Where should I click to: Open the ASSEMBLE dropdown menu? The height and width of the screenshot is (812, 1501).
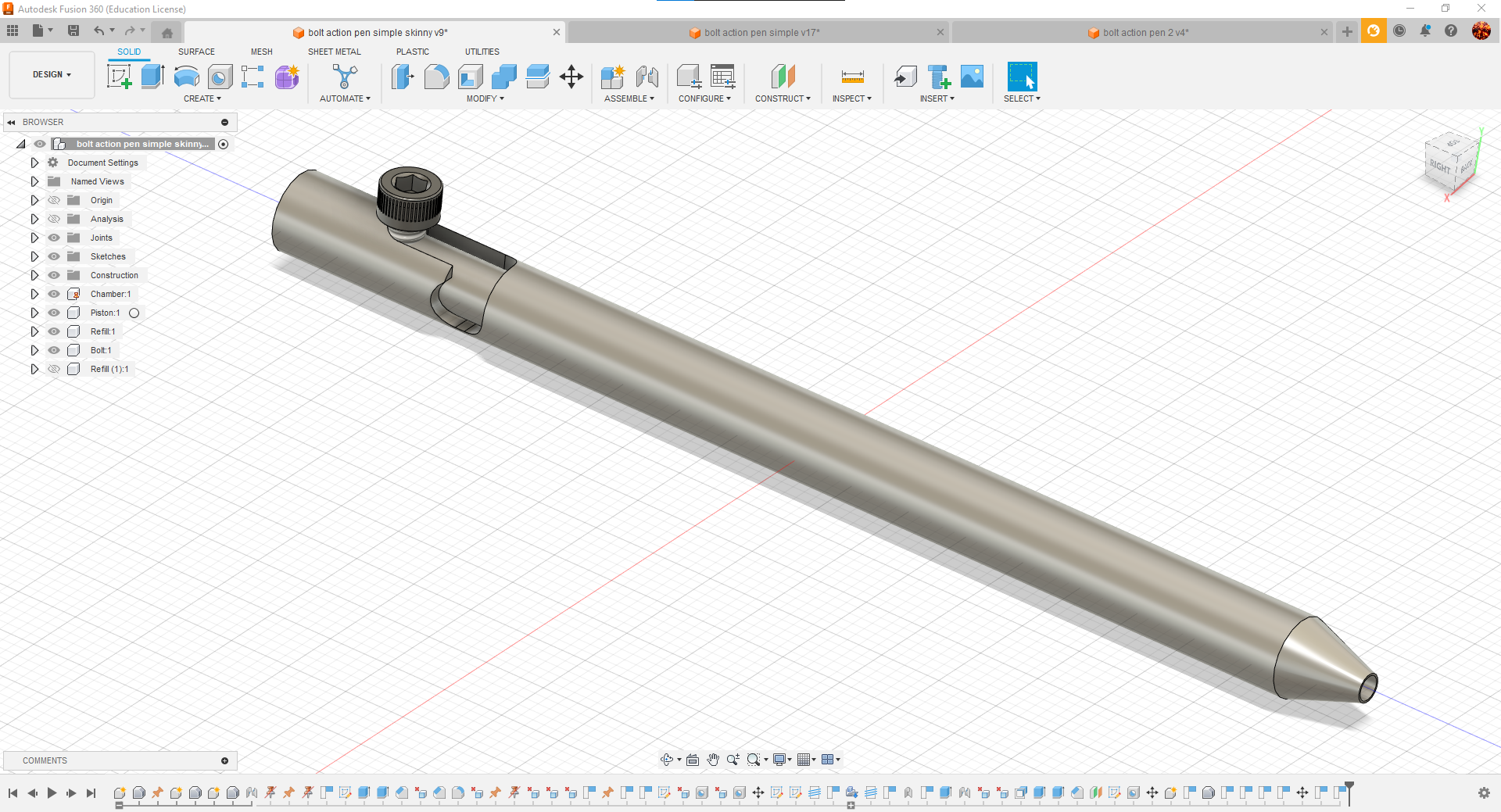click(629, 98)
